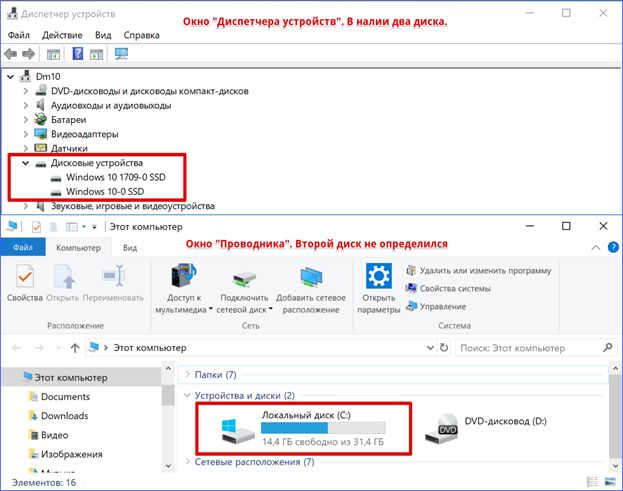Viewport: 623px width, 491px height.
Task: Open Изображения in navigation pane
Action: click(x=72, y=454)
